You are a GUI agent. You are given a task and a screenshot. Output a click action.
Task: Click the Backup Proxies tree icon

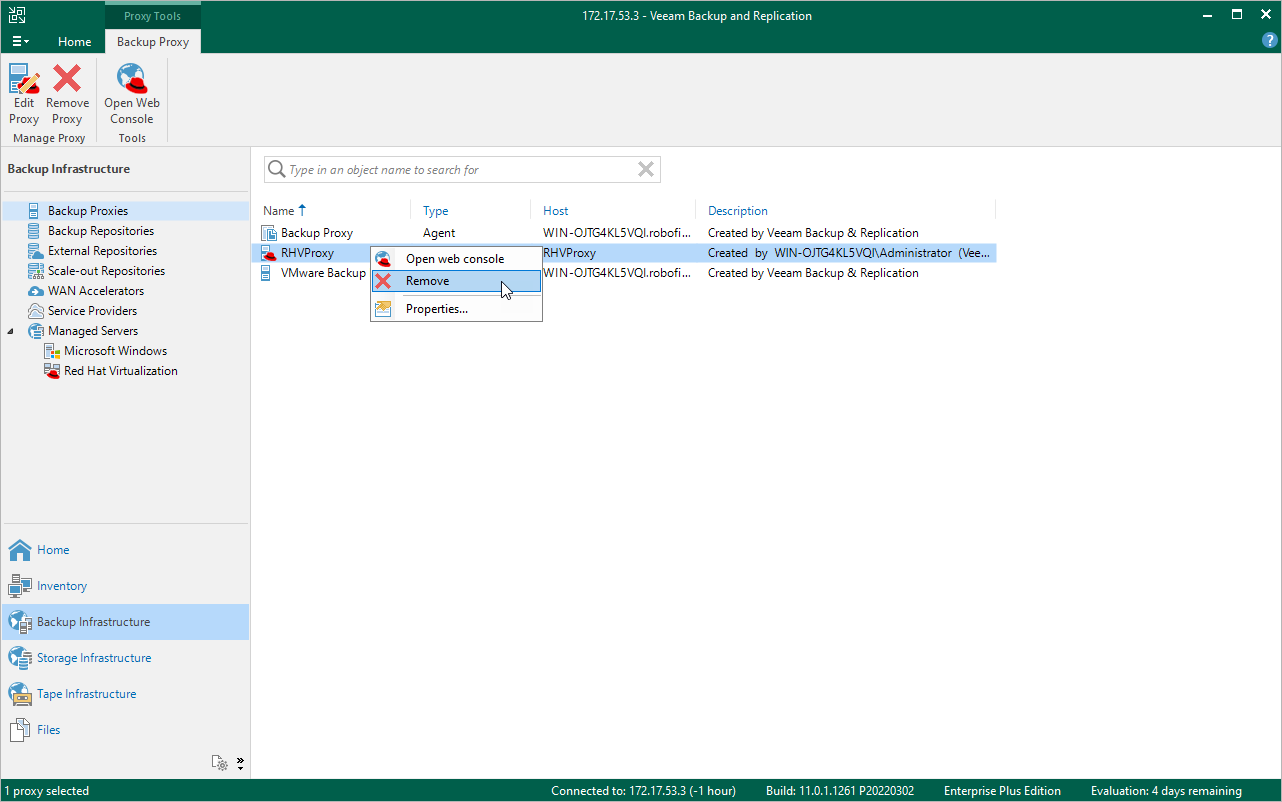click(x=35, y=211)
